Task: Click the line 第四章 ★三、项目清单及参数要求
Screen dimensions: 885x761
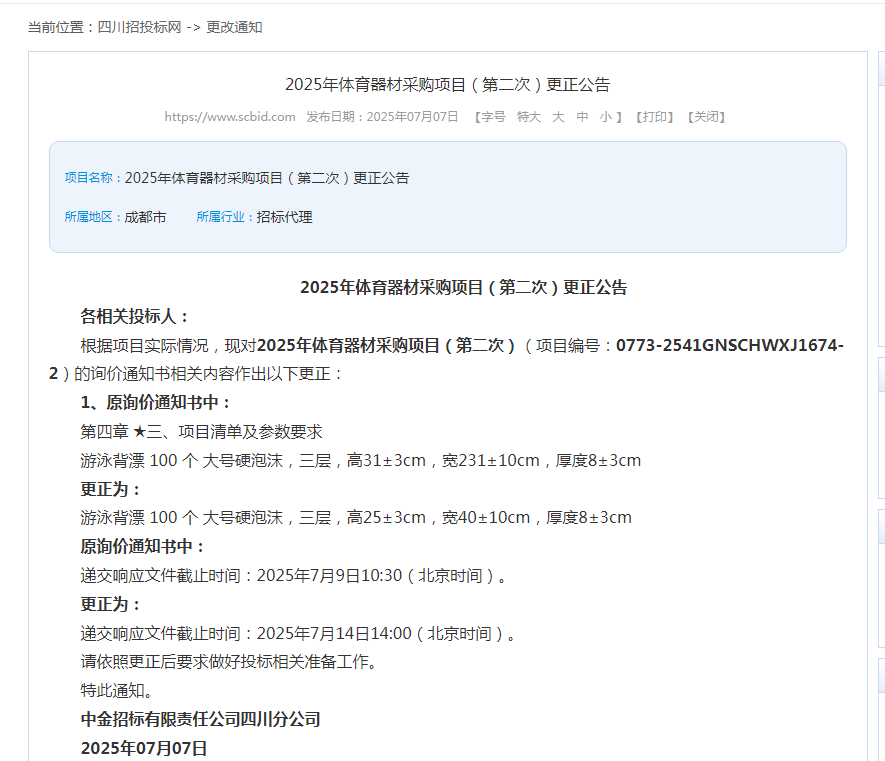Action: click(x=201, y=432)
